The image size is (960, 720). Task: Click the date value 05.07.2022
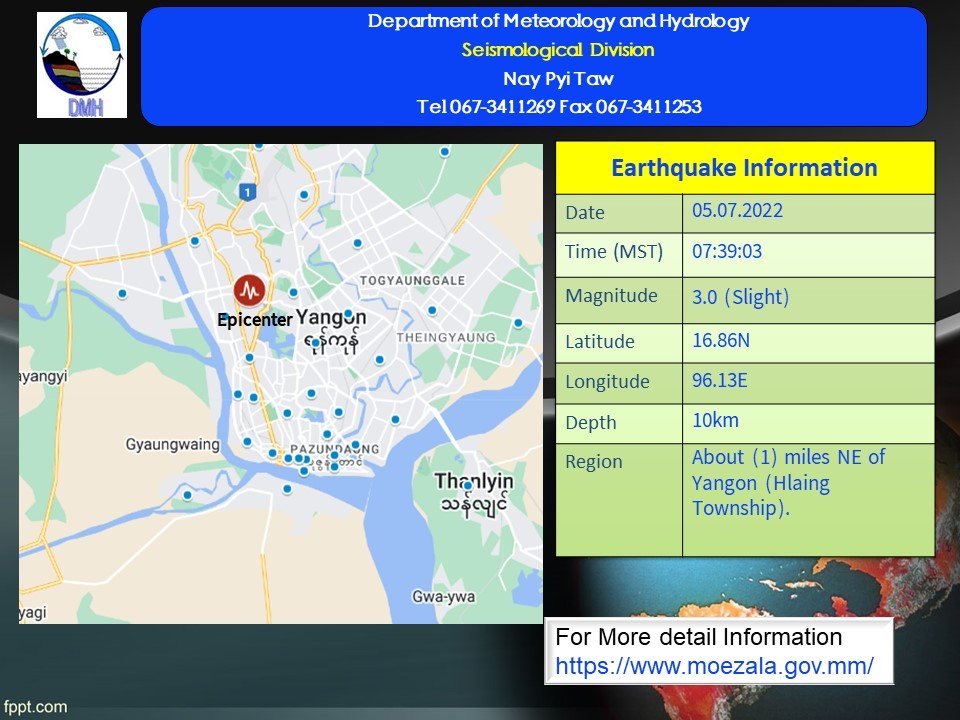[737, 211]
